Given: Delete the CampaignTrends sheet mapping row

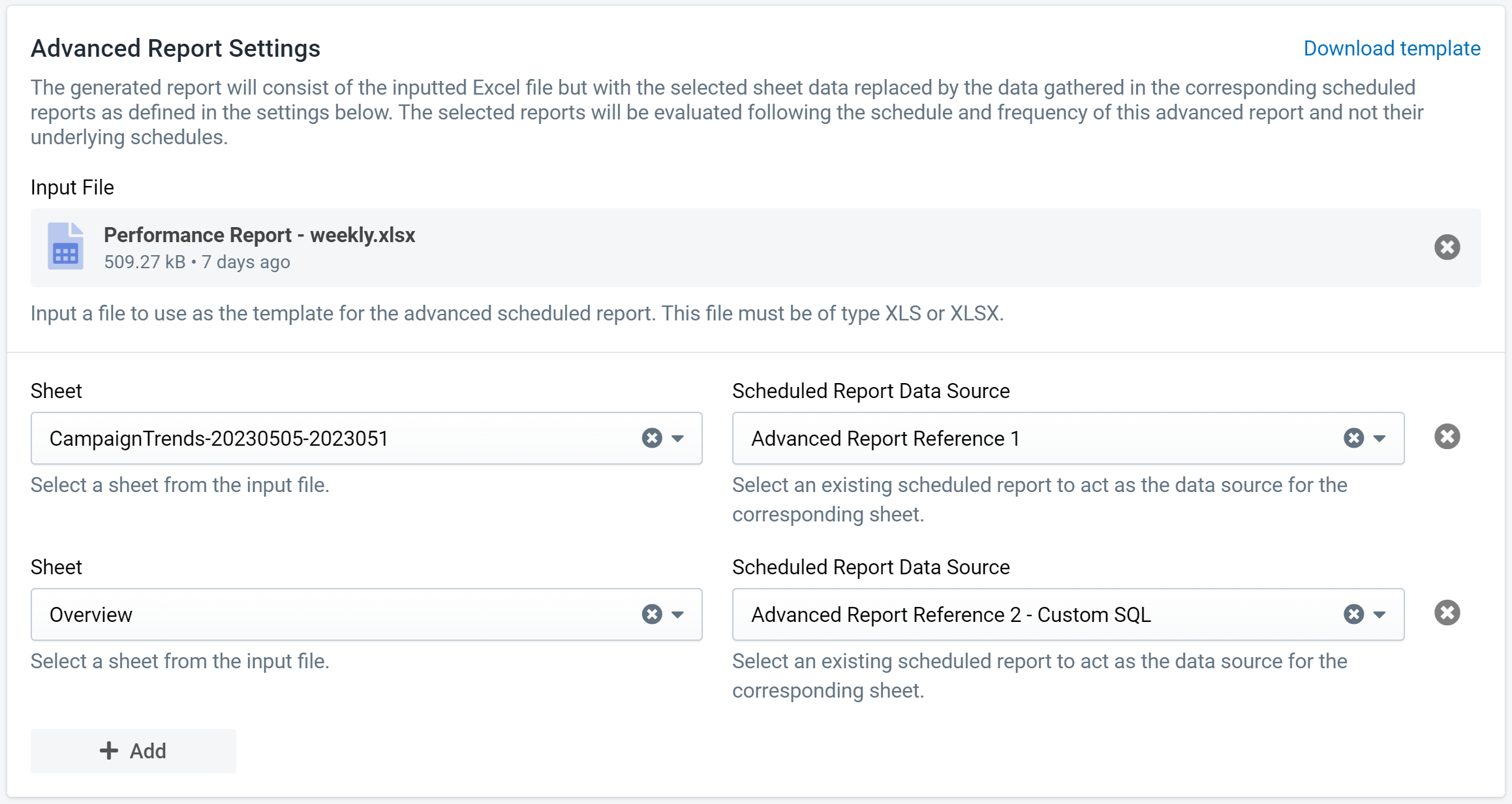Looking at the screenshot, I should pyautogui.click(x=1447, y=437).
